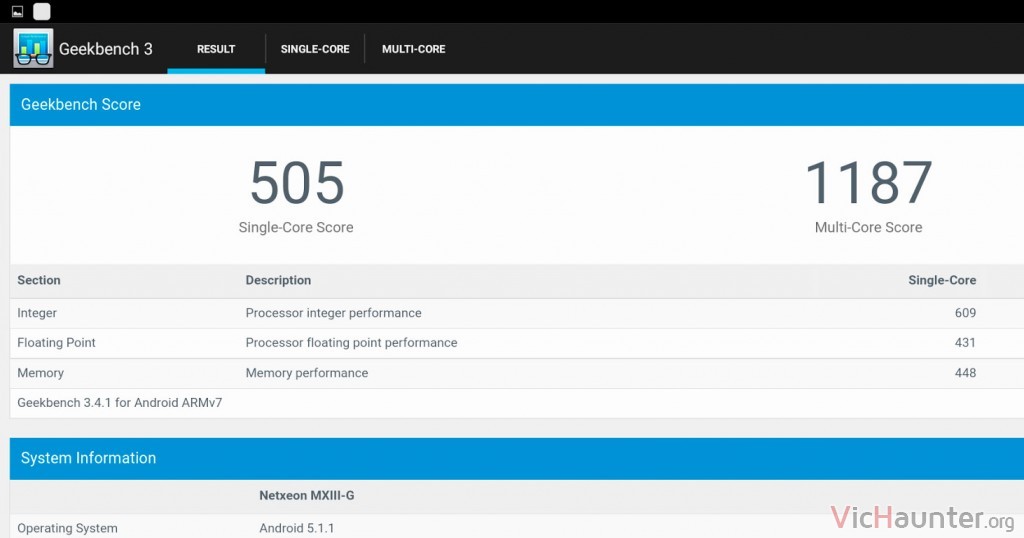Click the Section column header
Viewport: 1024px width, 538px height.
(x=39, y=280)
